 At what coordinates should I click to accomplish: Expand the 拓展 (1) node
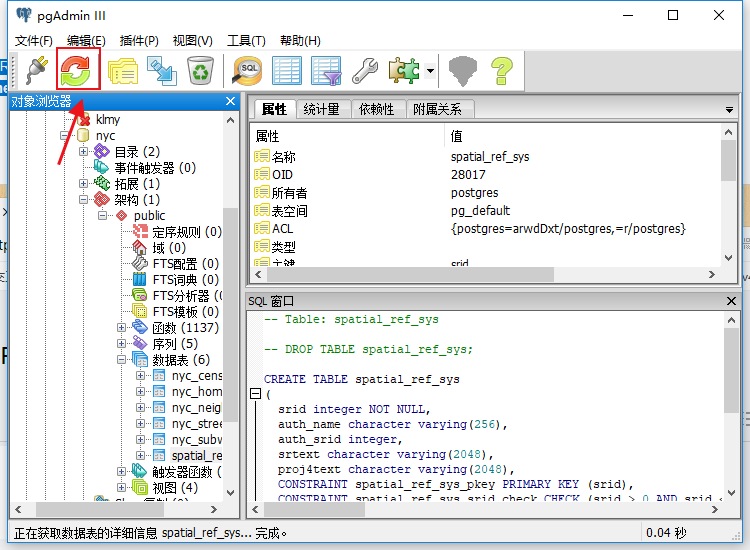[x=83, y=184]
